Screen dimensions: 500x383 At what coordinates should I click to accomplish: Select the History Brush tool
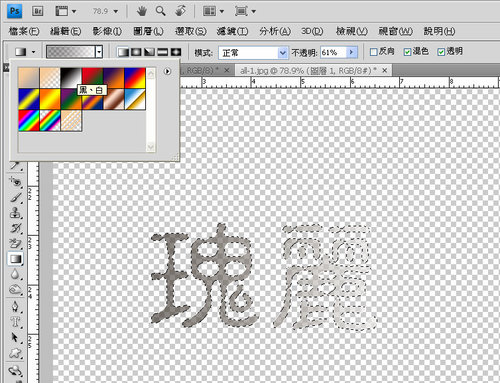click(15, 228)
